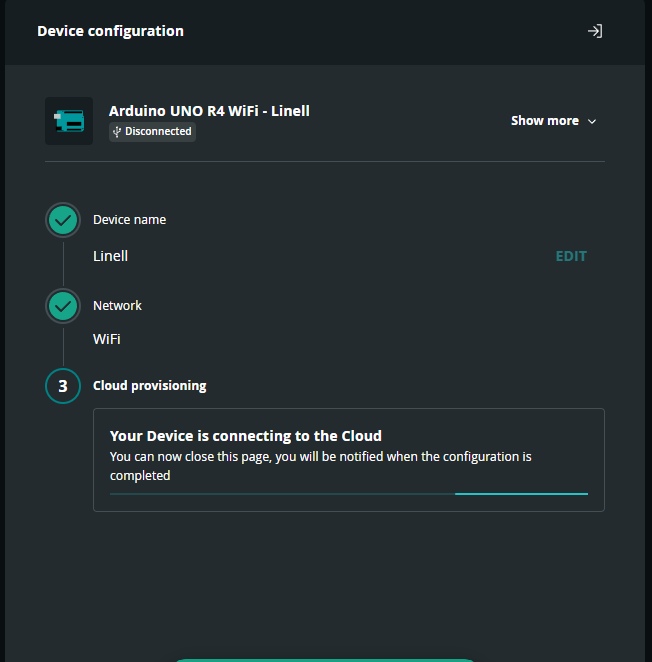Image resolution: width=652 pixels, height=662 pixels.
Task: Click the green button at panel bottom
Action: pyautogui.click(x=325, y=660)
